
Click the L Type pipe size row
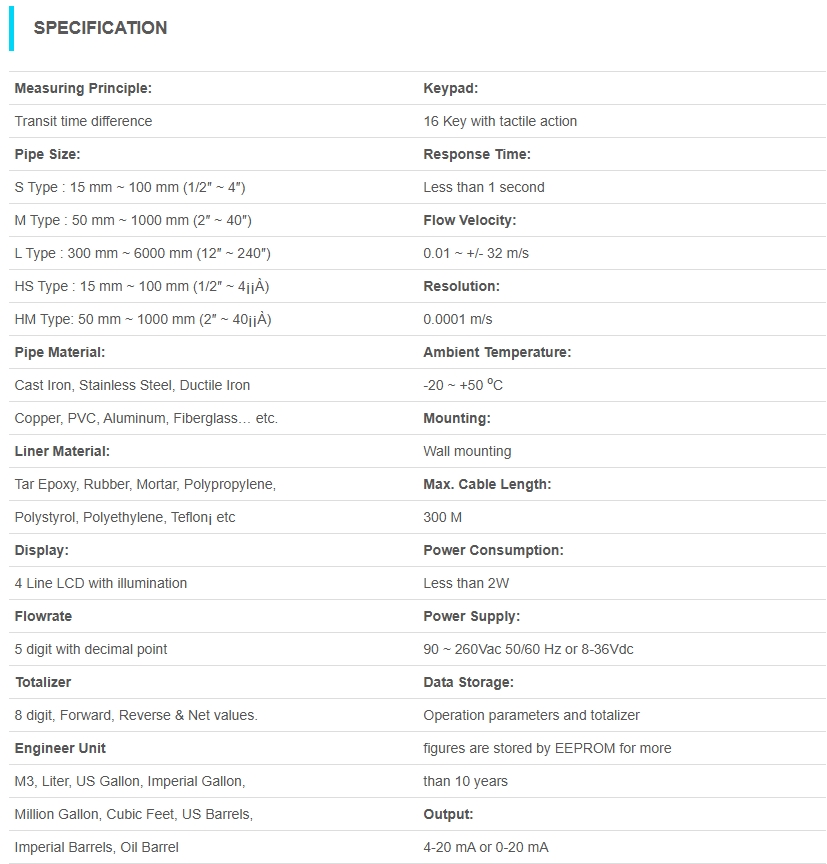[142, 253]
